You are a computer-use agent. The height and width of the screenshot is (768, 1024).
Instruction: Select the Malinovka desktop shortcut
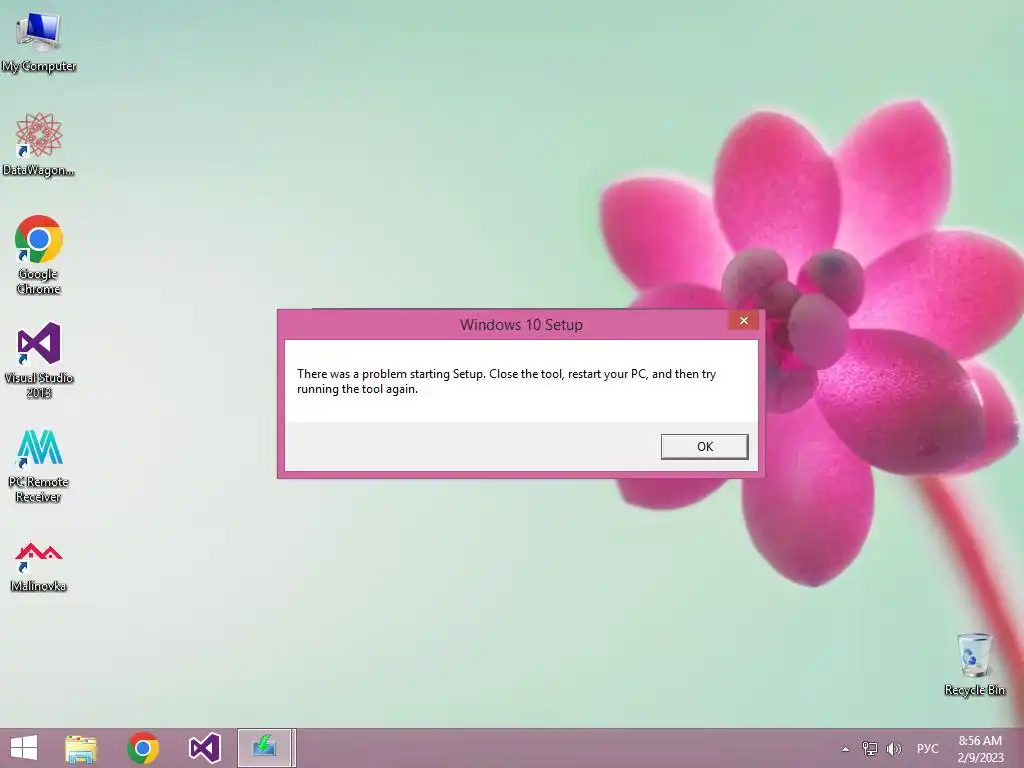click(39, 567)
